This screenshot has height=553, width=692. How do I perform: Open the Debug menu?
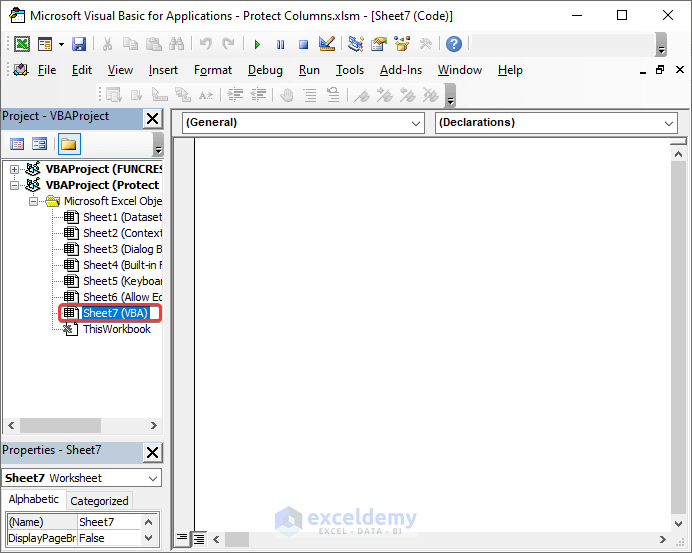click(x=265, y=70)
